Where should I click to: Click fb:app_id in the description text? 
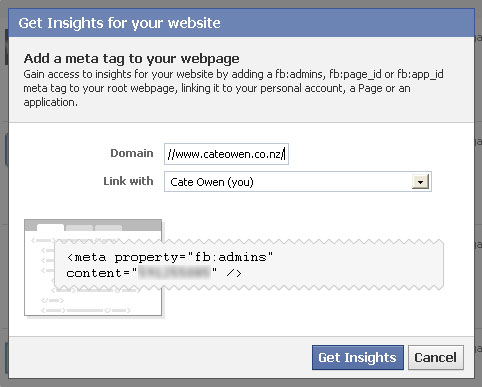click(420, 74)
